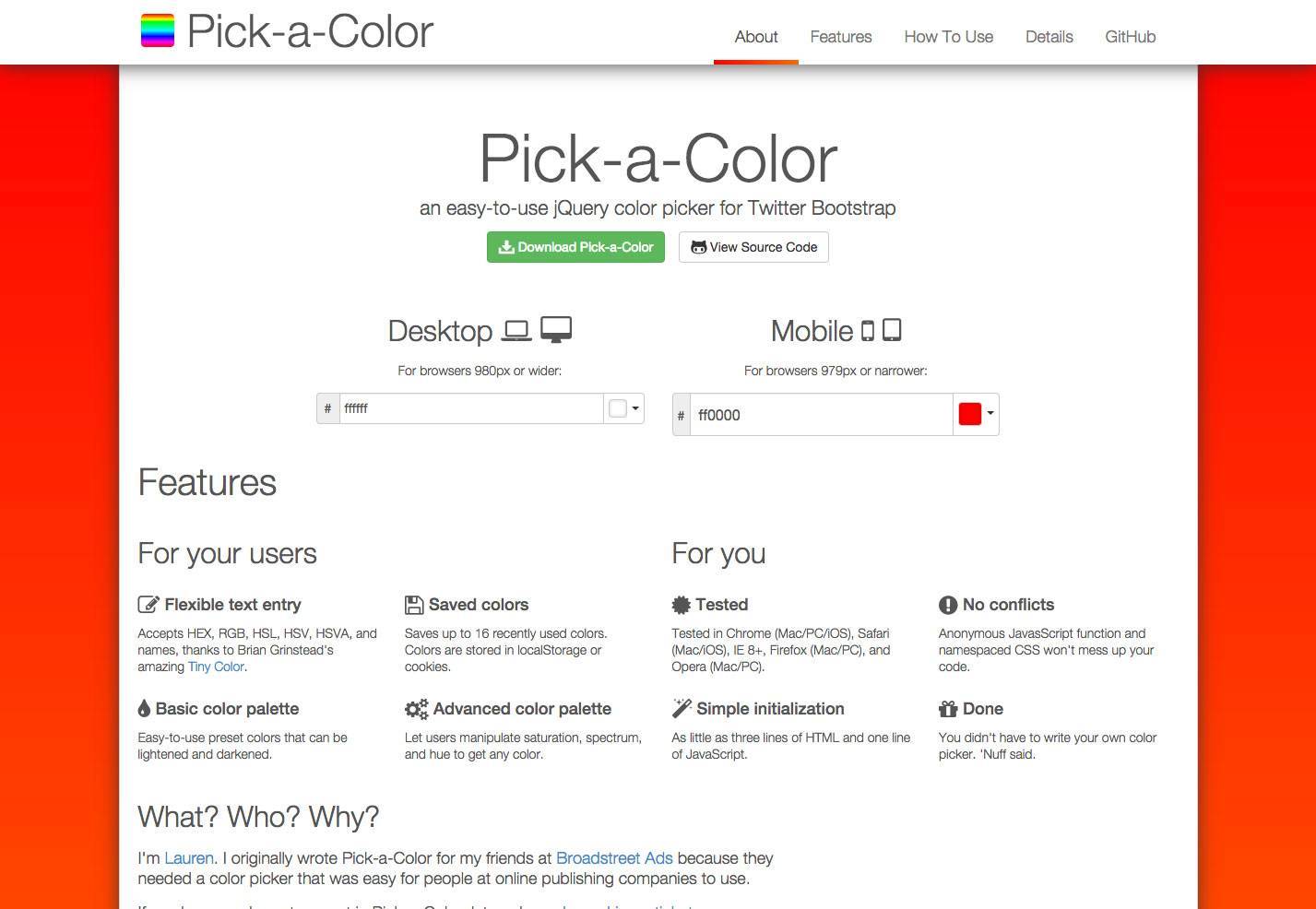The height and width of the screenshot is (909, 1316).
Task: Go to the How To Use tab
Action: coord(948,37)
